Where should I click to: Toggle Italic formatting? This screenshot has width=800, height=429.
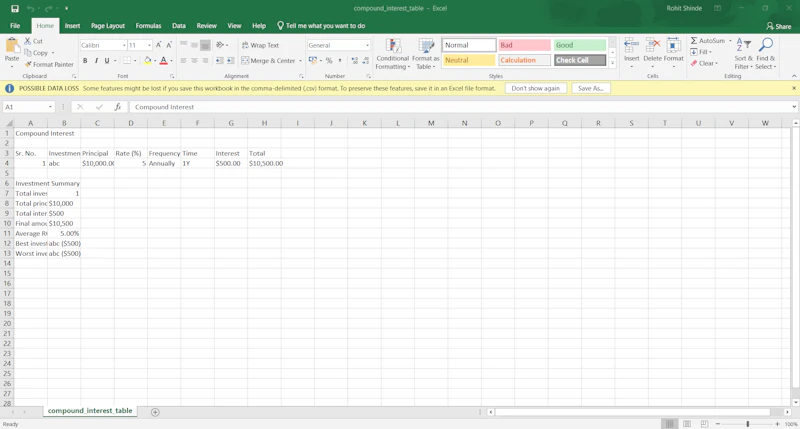coord(96,61)
